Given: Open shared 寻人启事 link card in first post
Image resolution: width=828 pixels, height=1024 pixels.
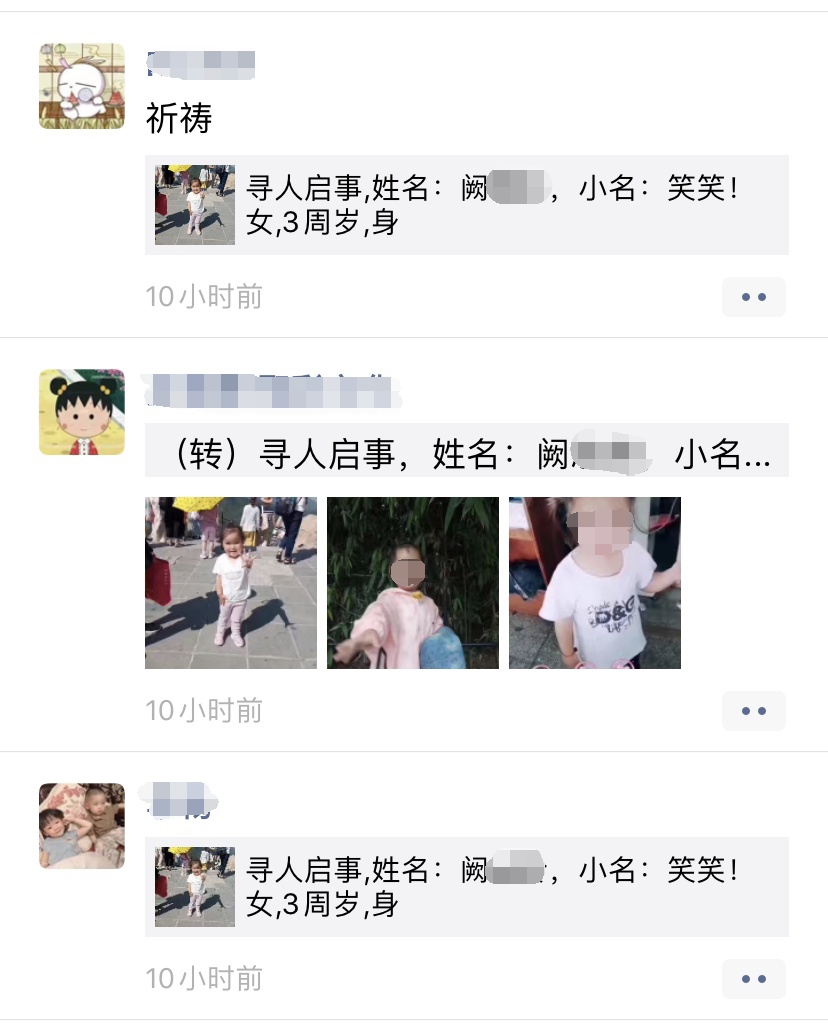Looking at the screenshot, I should click(x=467, y=205).
